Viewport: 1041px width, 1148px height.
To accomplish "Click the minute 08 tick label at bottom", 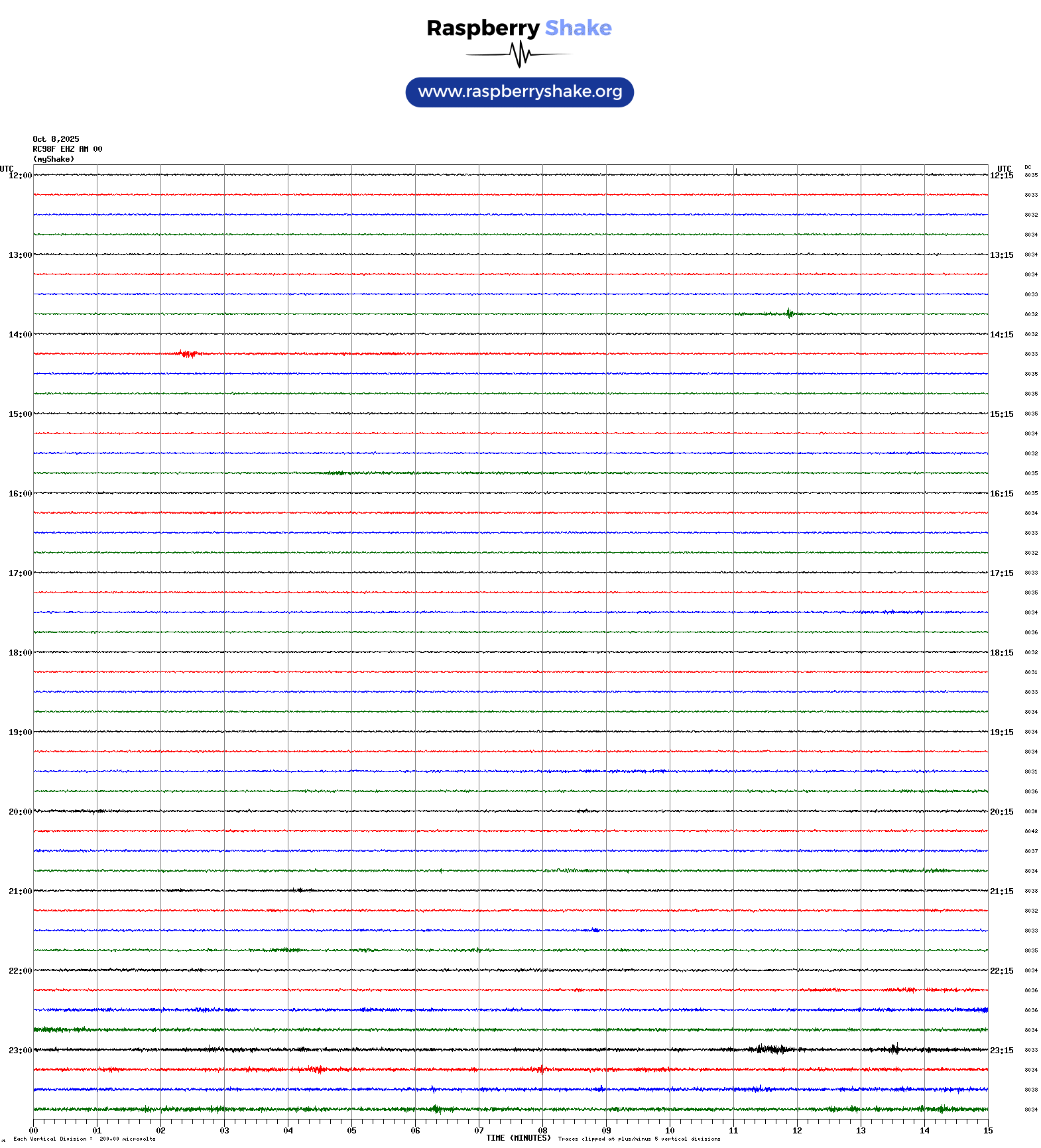I will (542, 1131).
